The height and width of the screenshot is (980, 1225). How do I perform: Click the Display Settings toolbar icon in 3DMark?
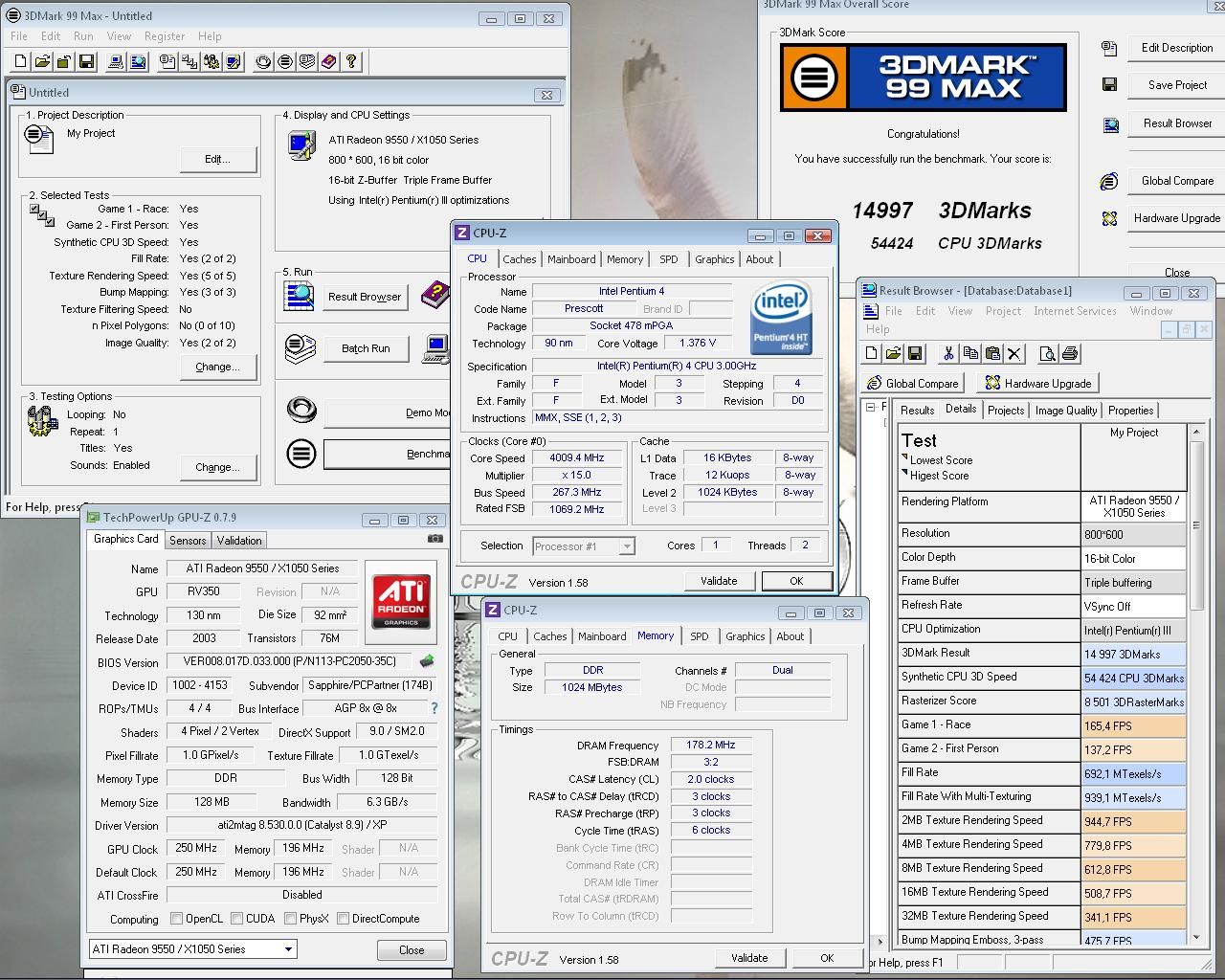(x=234, y=62)
